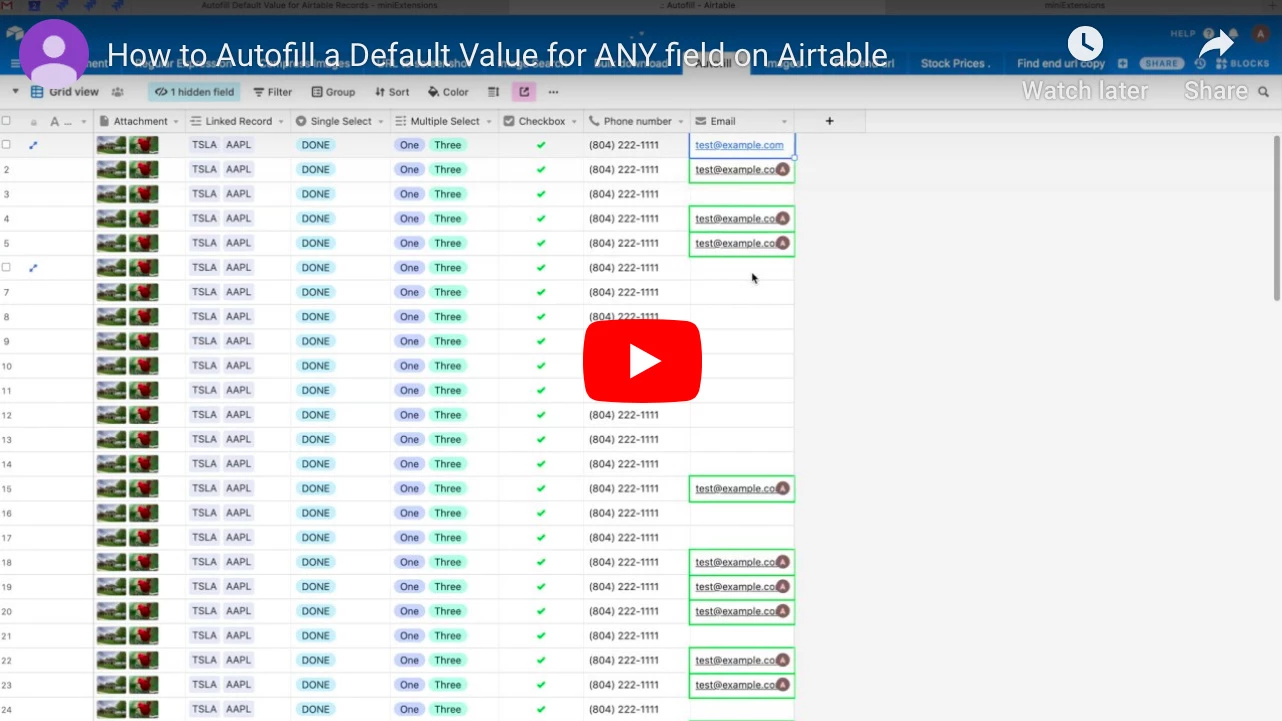
Task: Select phone number cell in row 17
Action: tap(637, 538)
